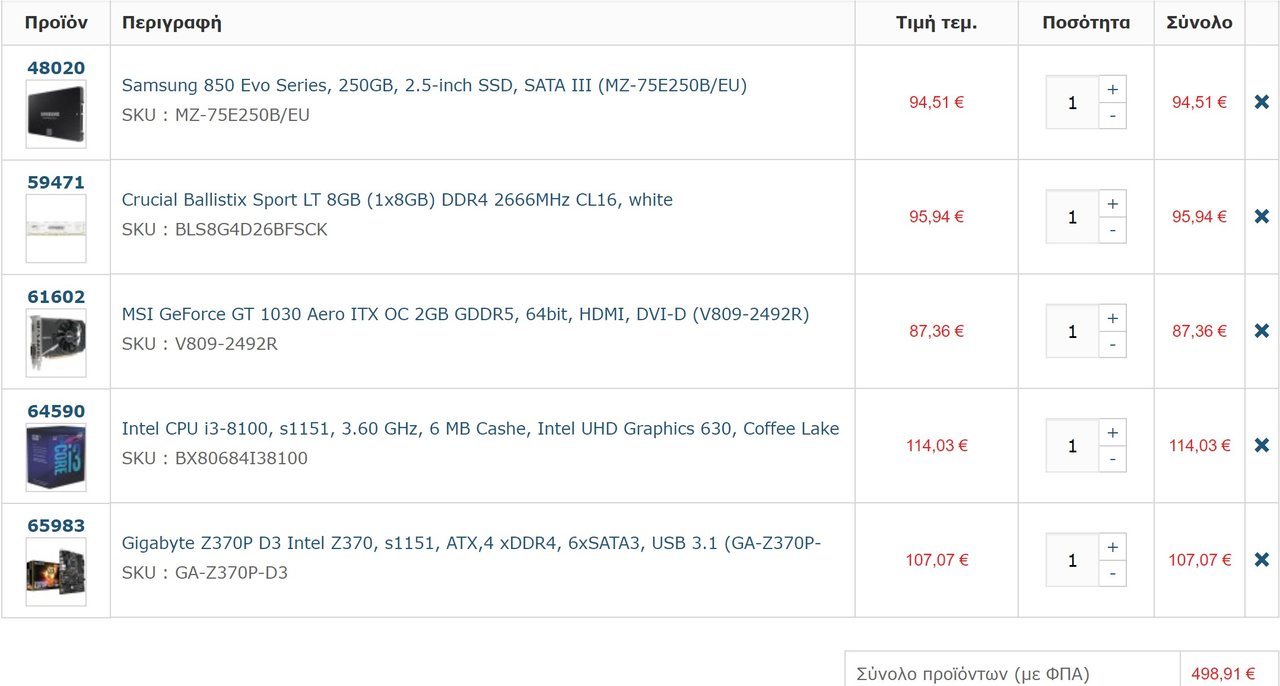
Task: View Intel Core i3 box thumbnail
Action: point(56,458)
